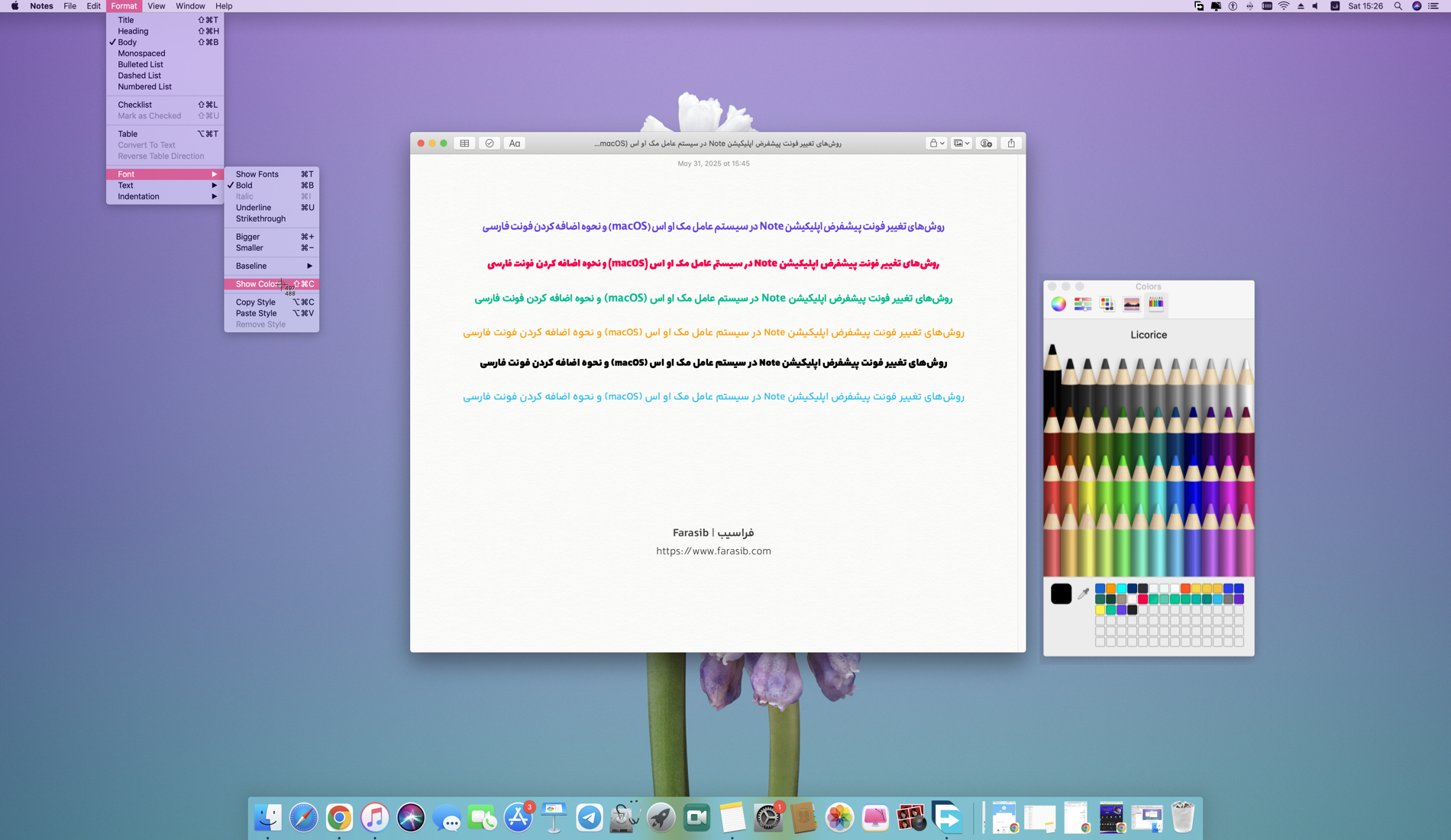Select the color palettes tab in Colors
1451x840 pixels.
(1107, 304)
